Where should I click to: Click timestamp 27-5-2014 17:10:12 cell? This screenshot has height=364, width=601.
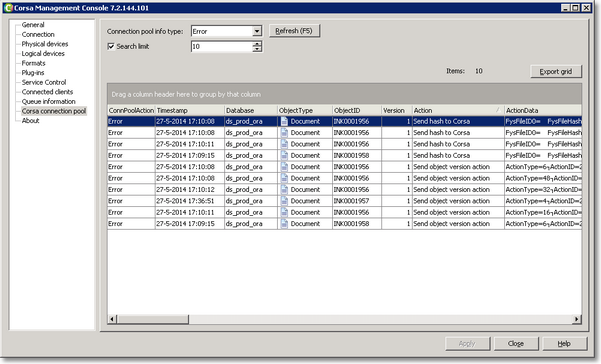pyautogui.click(x=190, y=189)
